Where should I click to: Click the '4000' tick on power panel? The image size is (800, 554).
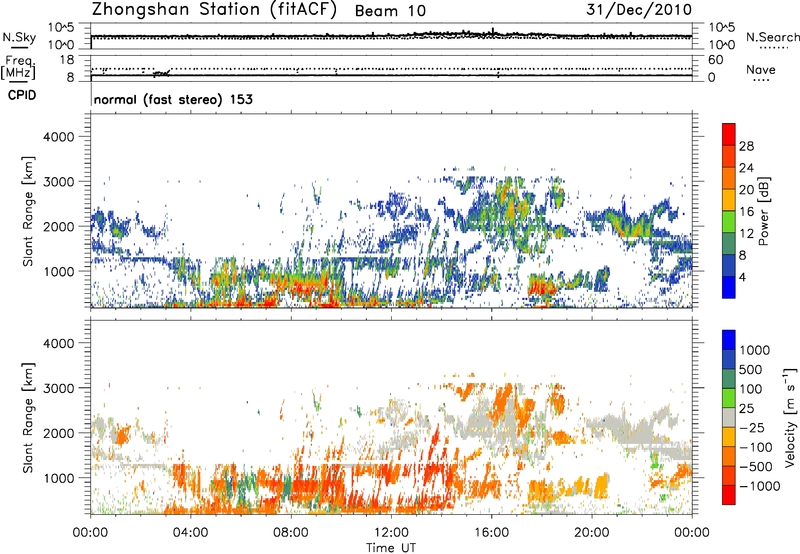58,137
